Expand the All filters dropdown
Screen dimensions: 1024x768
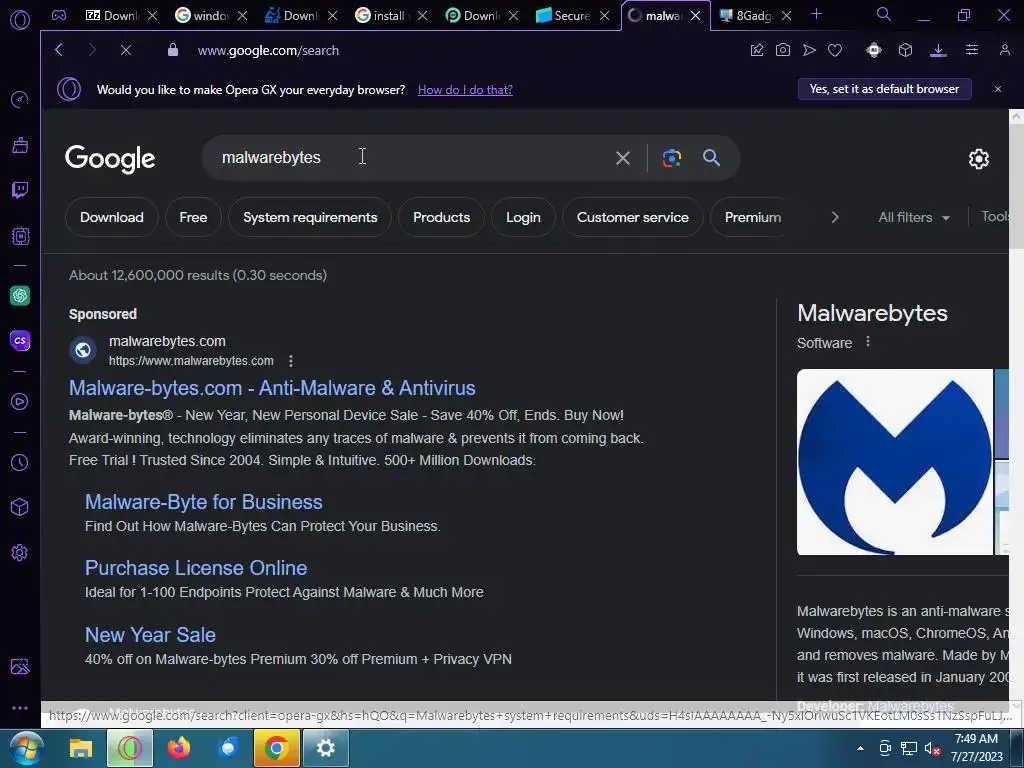point(914,217)
